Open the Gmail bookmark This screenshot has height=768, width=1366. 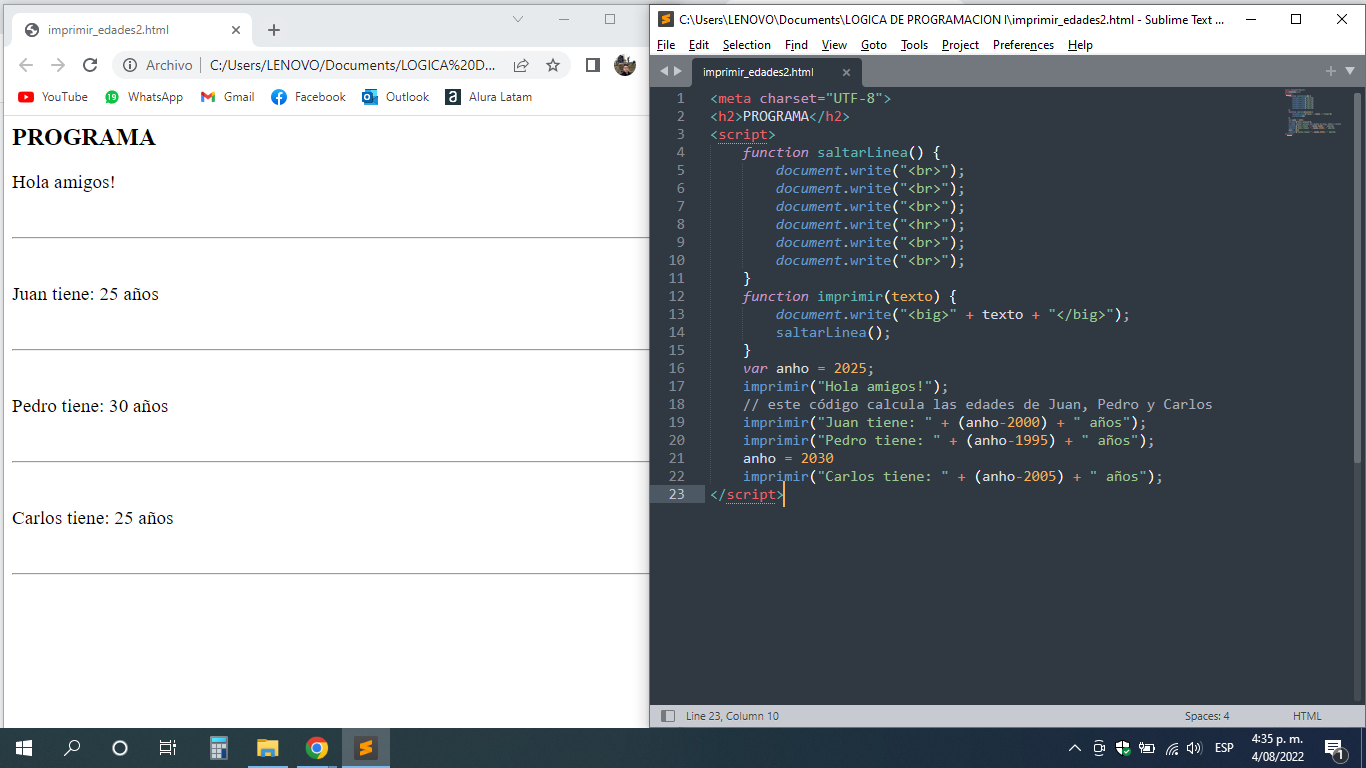[x=227, y=97]
